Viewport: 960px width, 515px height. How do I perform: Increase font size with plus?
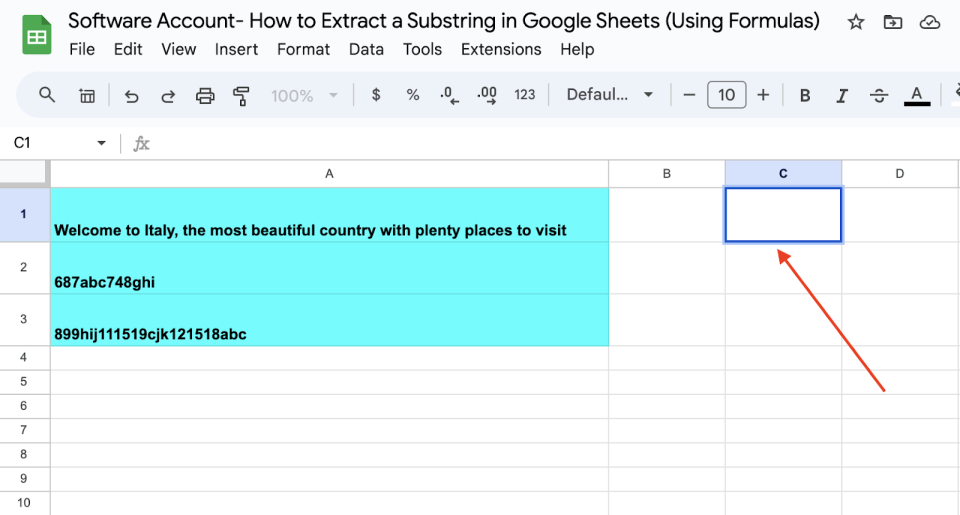point(763,95)
